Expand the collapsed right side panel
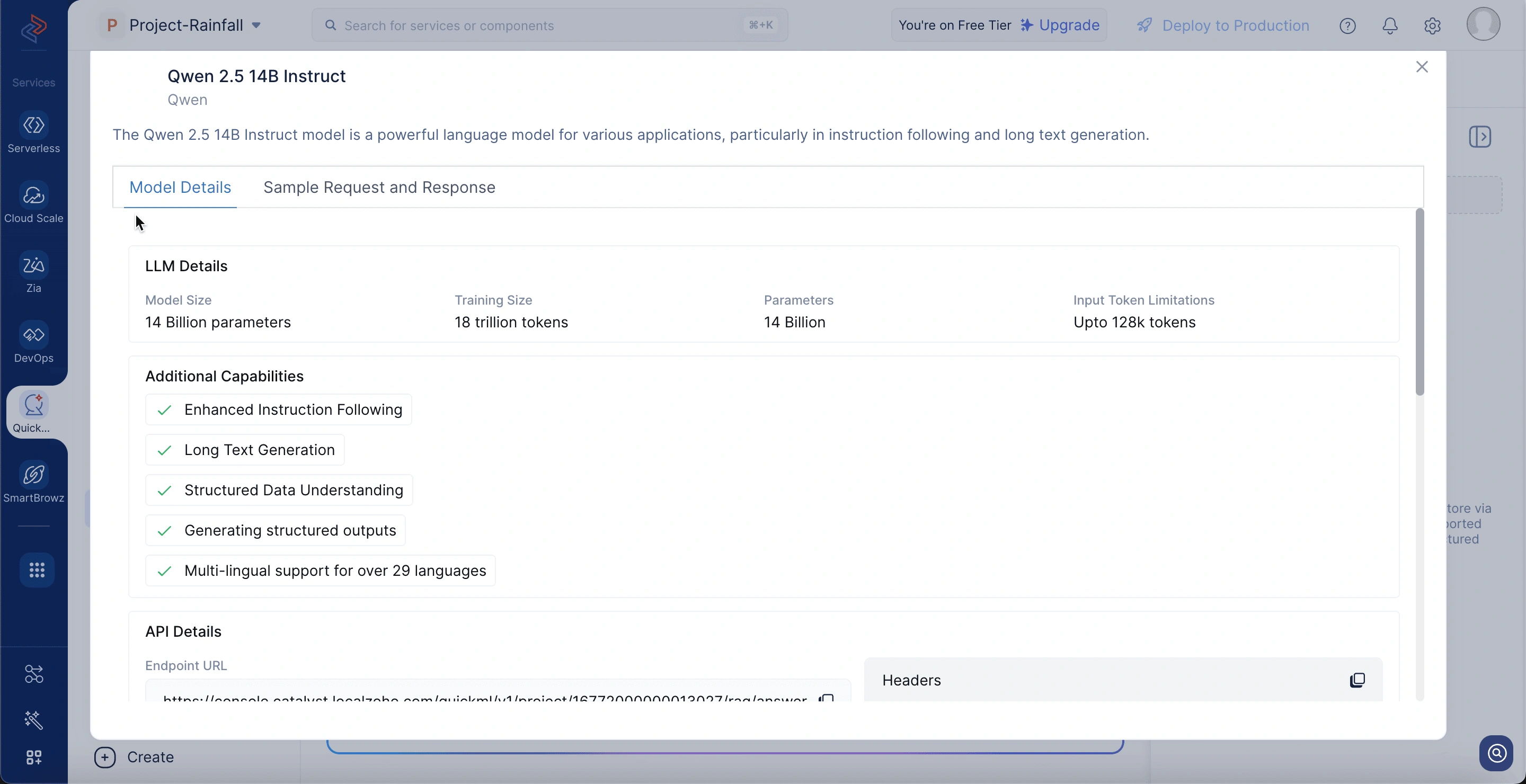Viewport: 1526px width, 784px height. 1480,137
